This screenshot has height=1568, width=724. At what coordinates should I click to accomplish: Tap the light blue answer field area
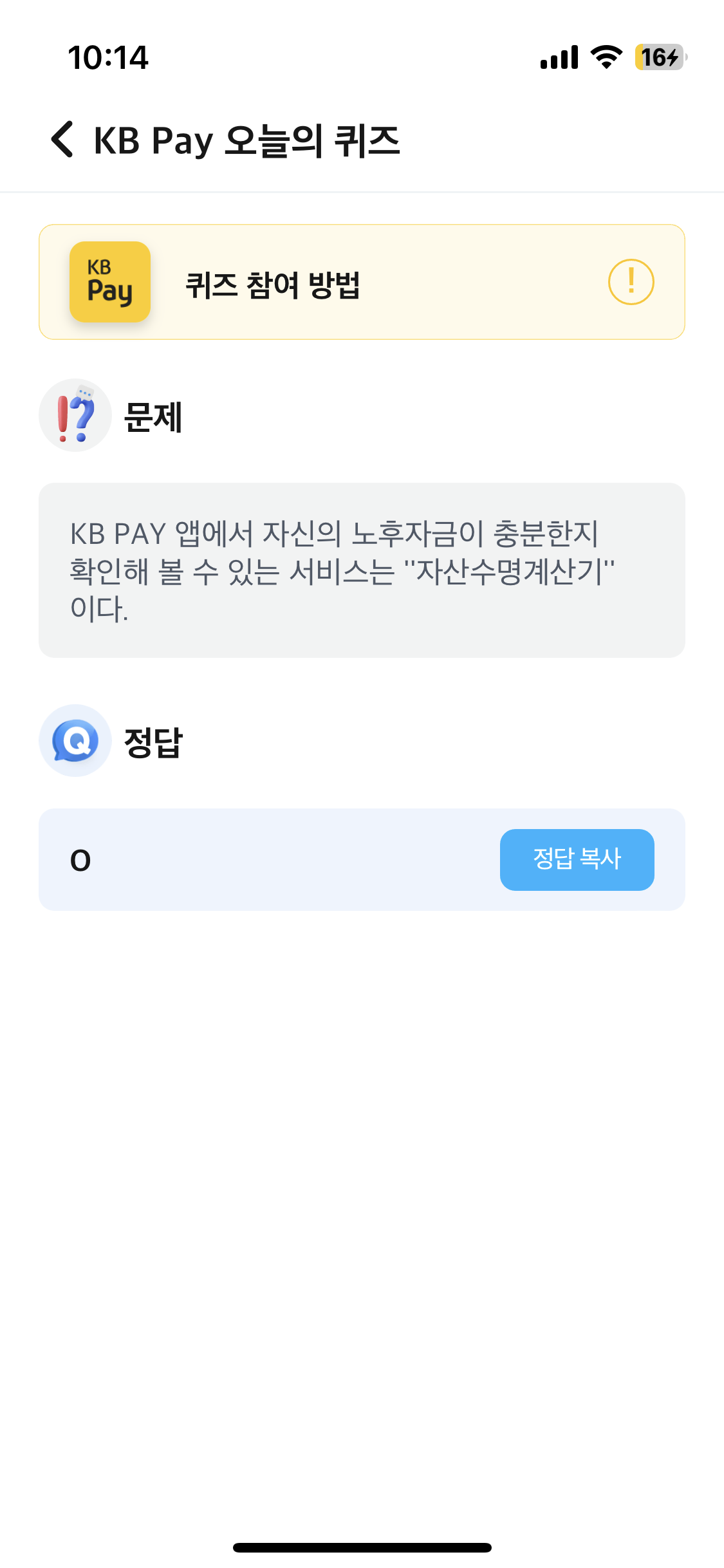362,859
